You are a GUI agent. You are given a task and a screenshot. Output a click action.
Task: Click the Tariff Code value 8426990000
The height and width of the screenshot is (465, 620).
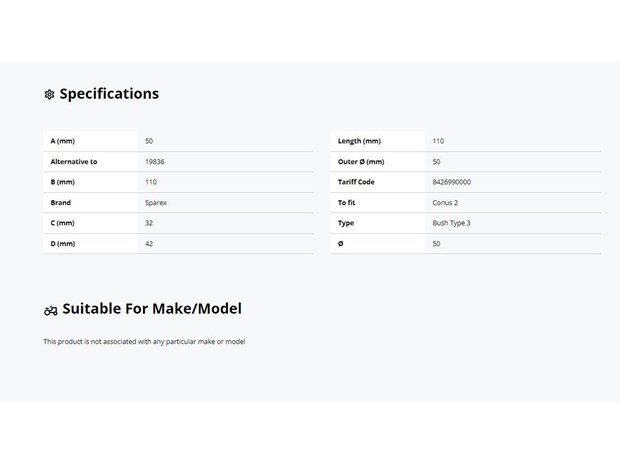point(452,182)
